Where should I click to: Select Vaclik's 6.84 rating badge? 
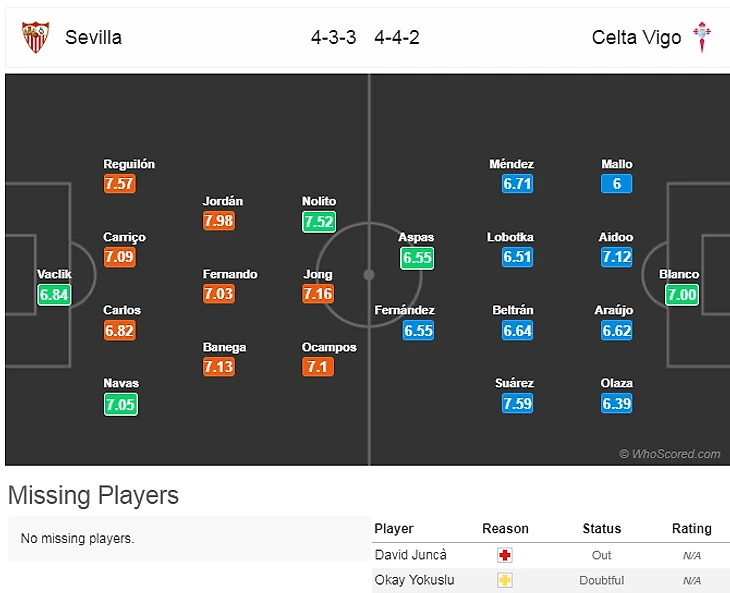point(54,294)
